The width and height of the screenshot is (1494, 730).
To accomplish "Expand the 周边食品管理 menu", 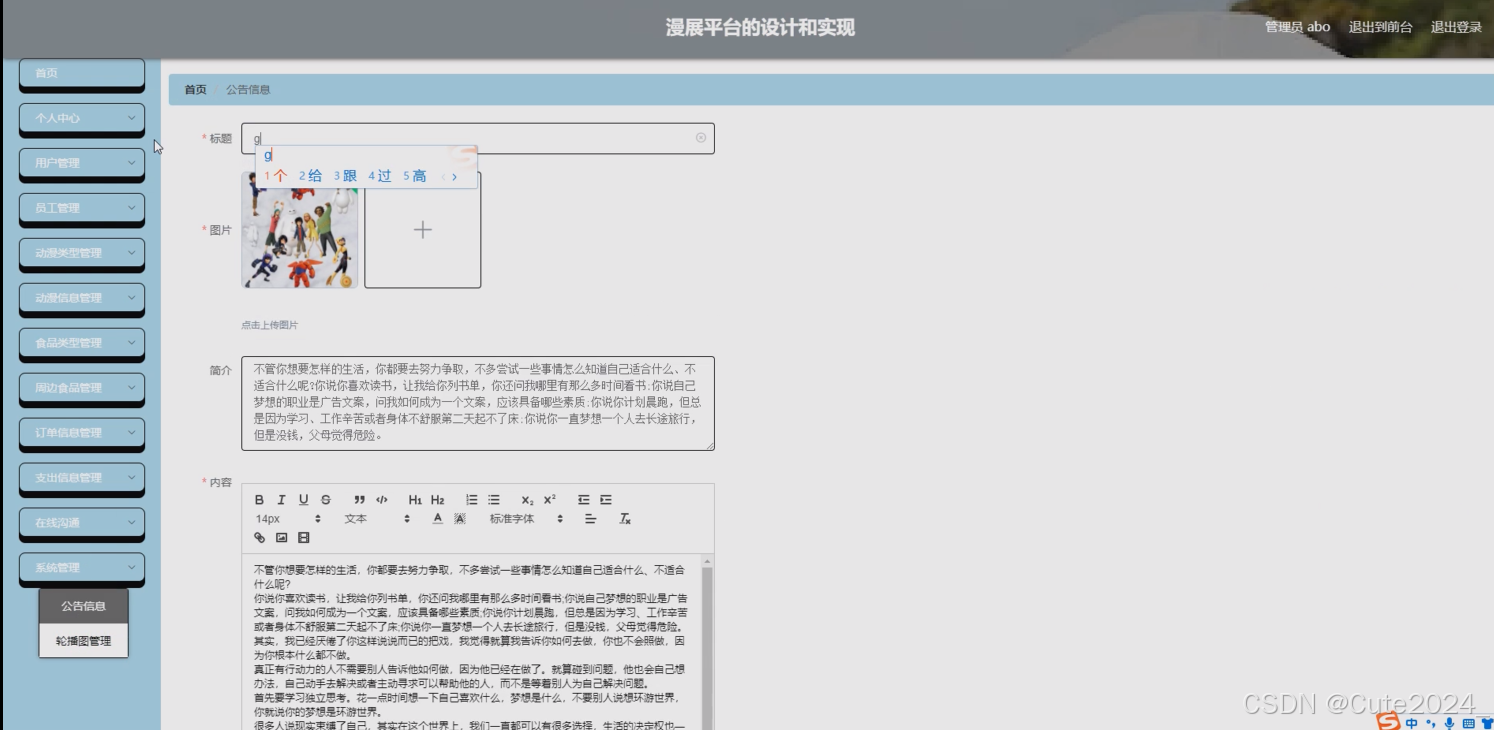I will (x=82, y=388).
